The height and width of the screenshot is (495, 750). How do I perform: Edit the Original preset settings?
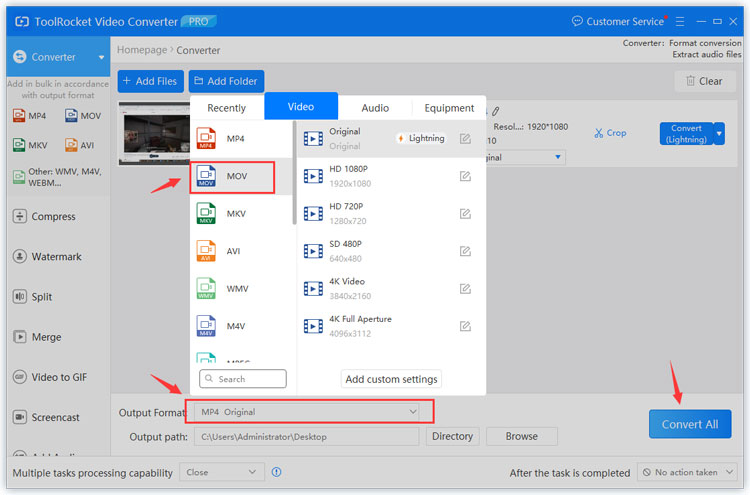click(x=465, y=139)
